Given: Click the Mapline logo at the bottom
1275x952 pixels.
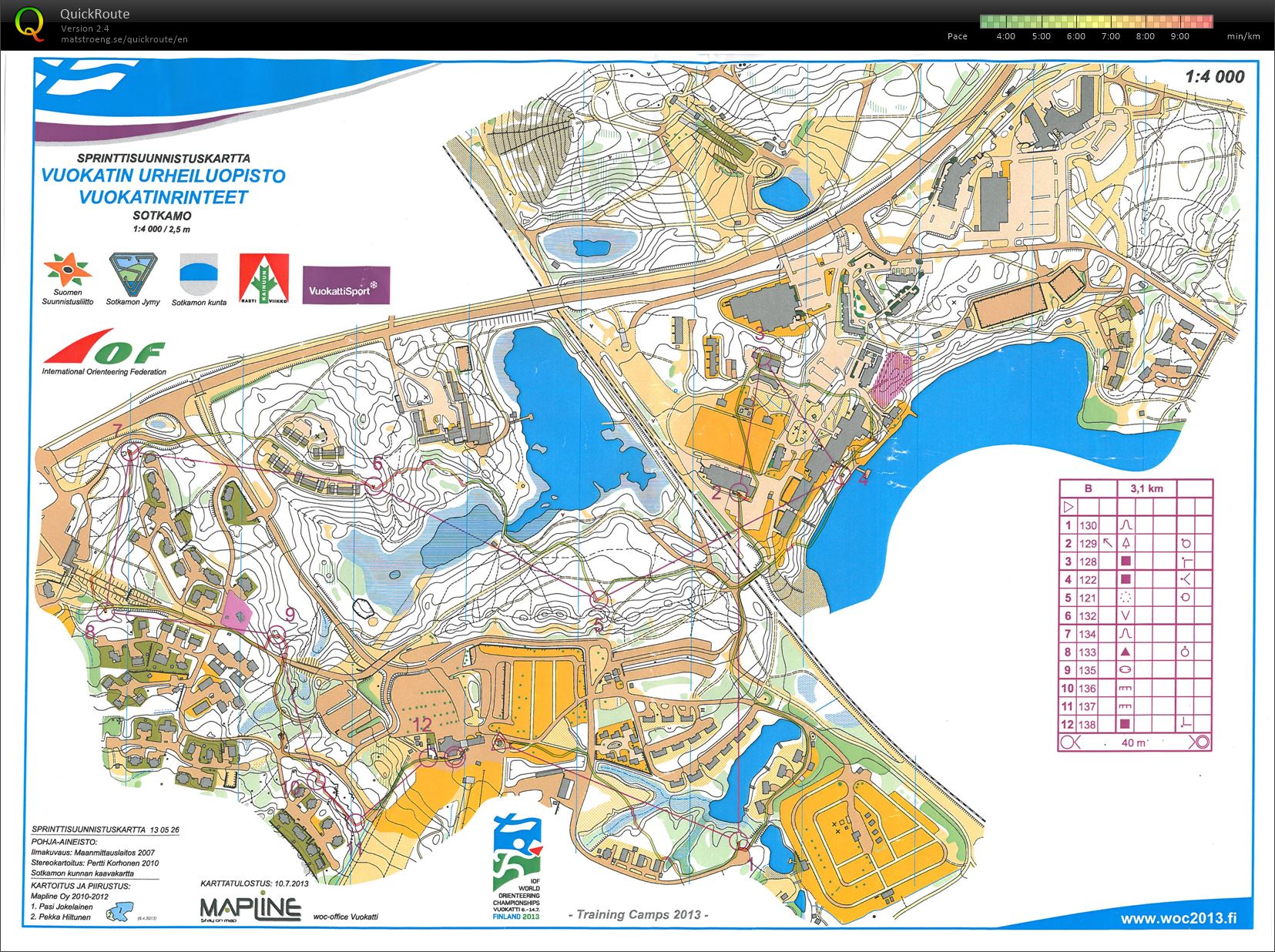Looking at the screenshot, I should (250, 907).
